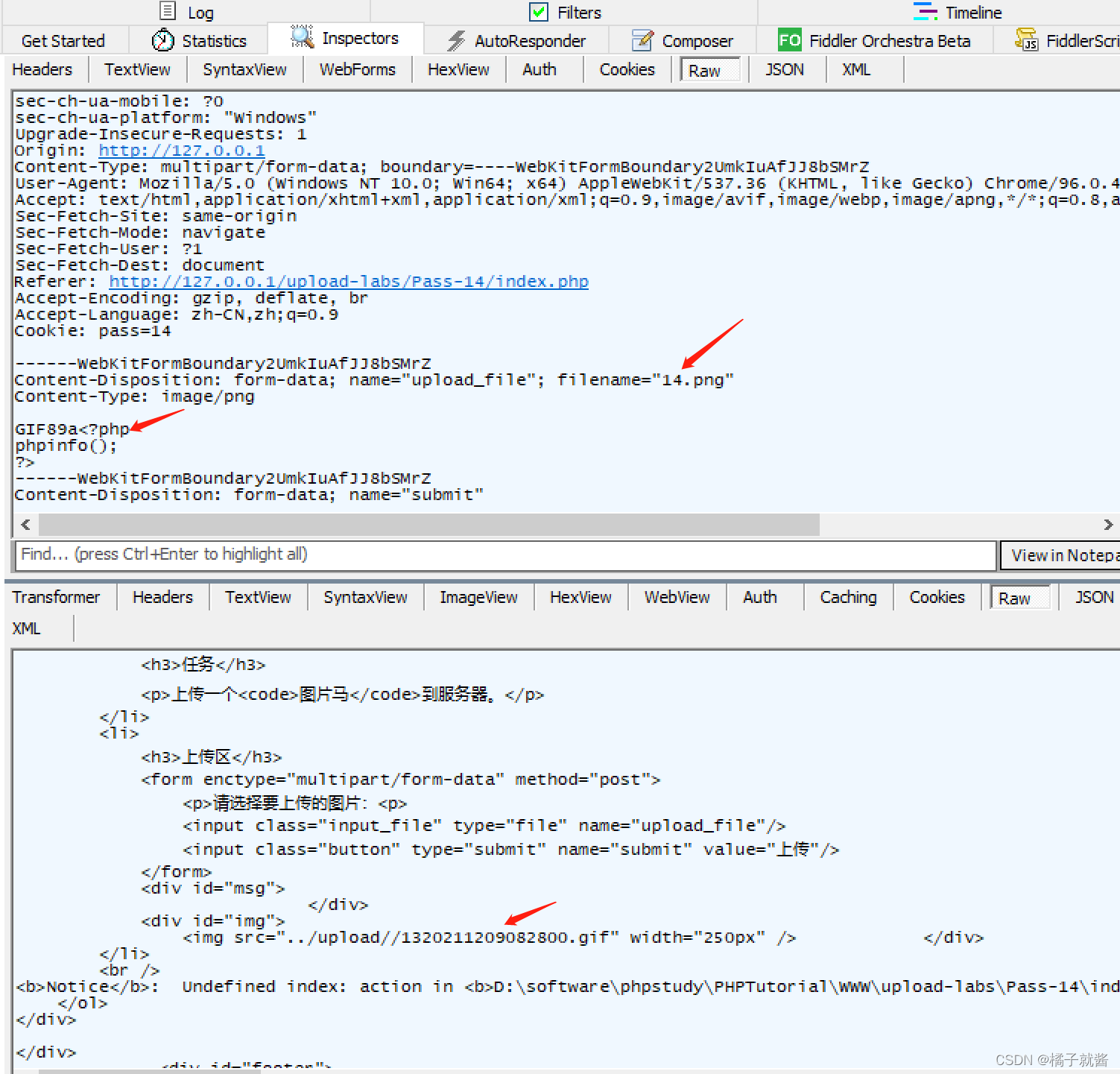
Task: Click the Inspectors magnifier icon
Action: point(302,37)
